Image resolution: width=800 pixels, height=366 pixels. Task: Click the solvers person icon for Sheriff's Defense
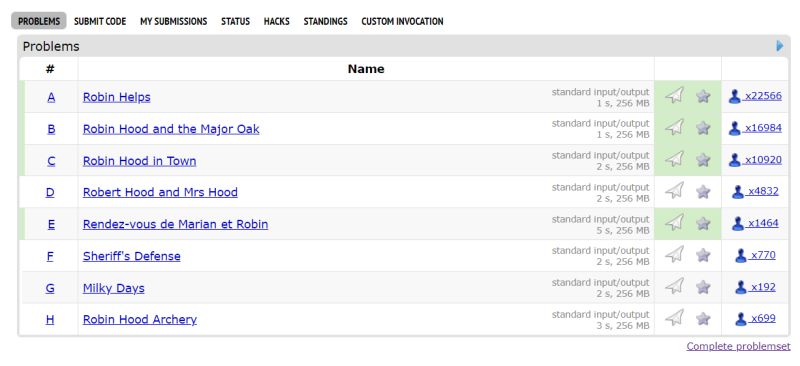click(741, 255)
